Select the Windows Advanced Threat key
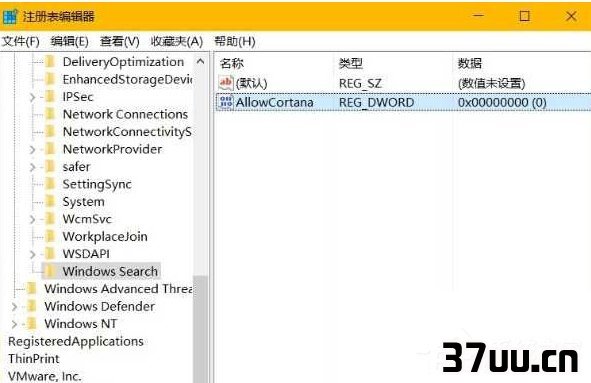 tap(118, 289)
